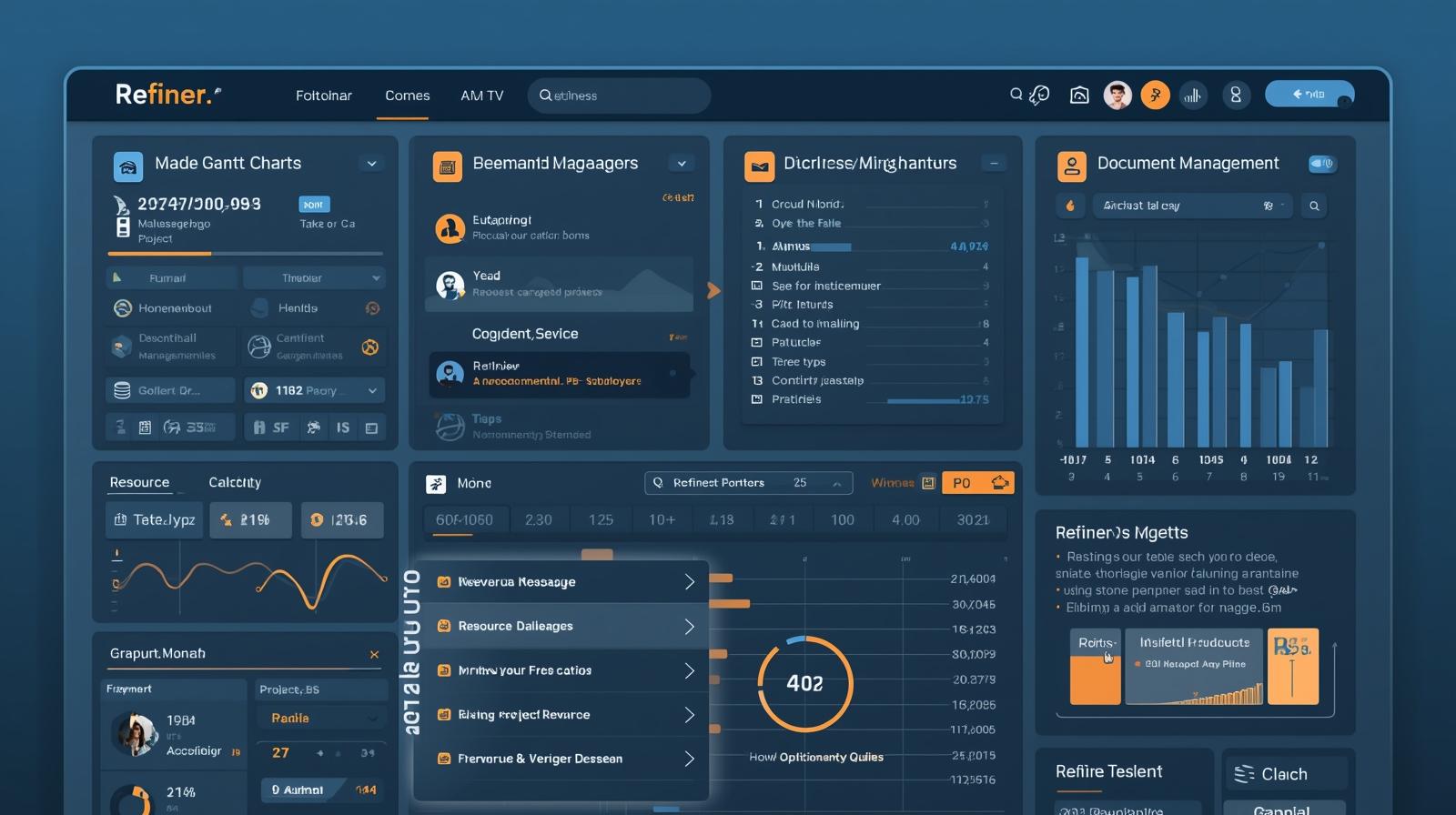Expand the Made Gantt Charts dropdown
Screen dimensions: 1456x815
(371, 164)
